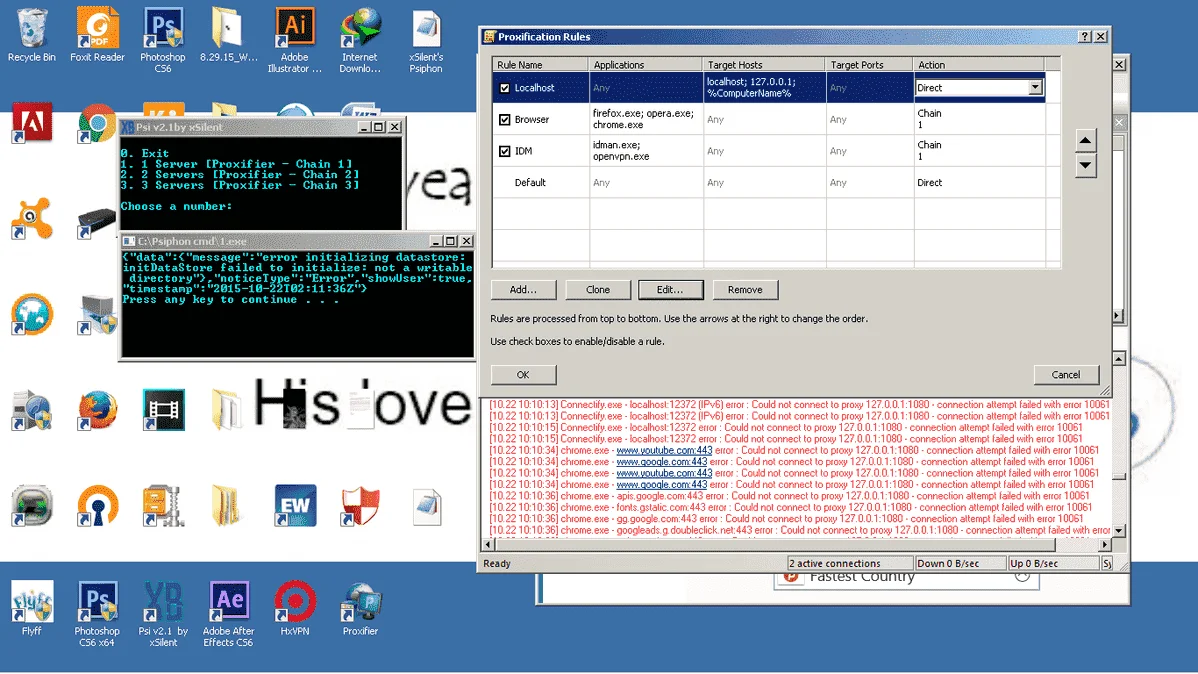Click the 2 active connections status
The width and height of the screenshot is (1198, 674).
pyautogui.click(x=850, y=563)
